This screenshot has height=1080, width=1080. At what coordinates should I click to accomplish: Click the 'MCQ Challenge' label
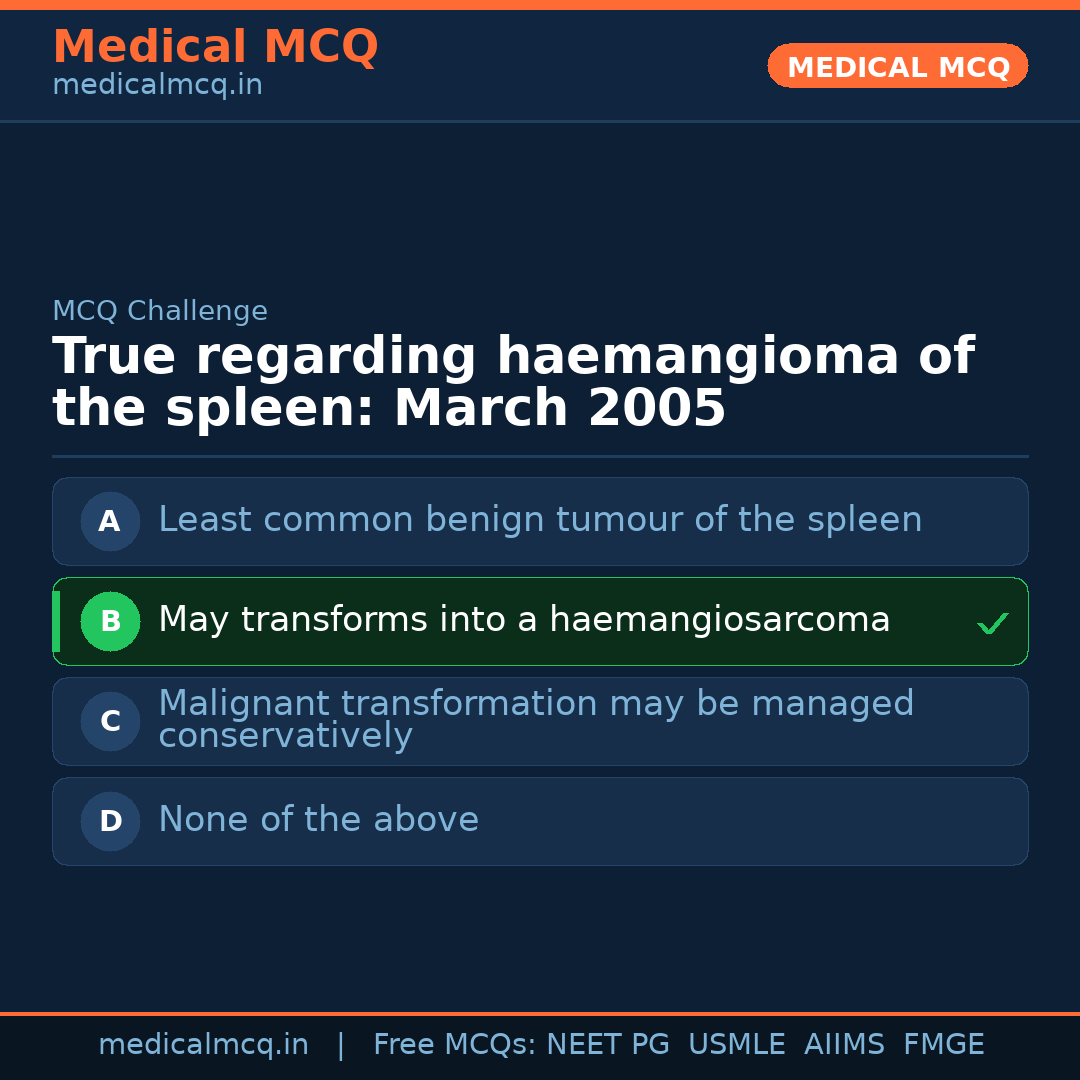pos(160,311)
